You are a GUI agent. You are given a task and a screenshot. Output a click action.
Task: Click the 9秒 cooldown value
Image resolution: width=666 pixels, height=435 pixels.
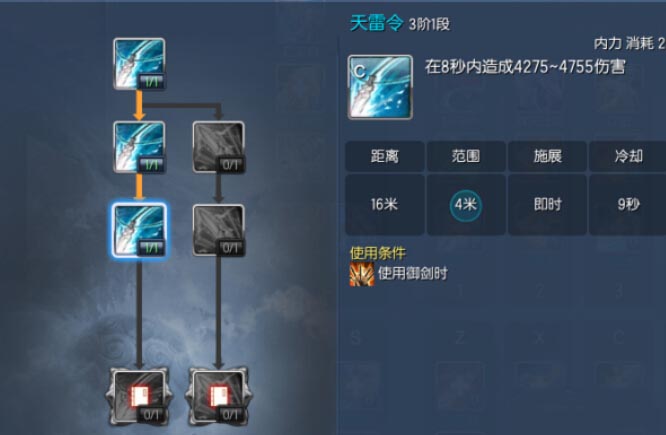click(x=629, y=205)
